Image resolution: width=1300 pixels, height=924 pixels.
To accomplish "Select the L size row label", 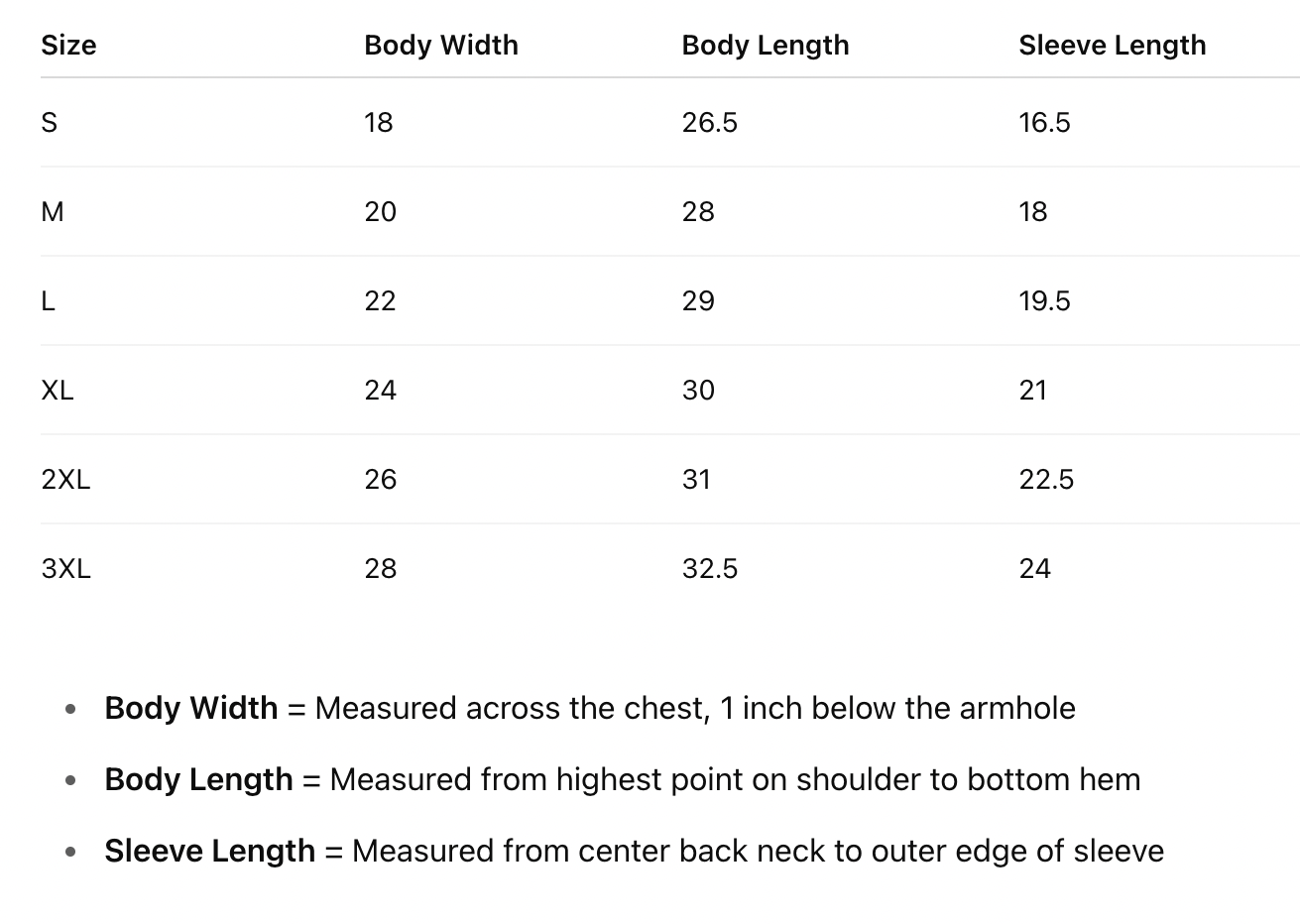I will tap(48, 300).
